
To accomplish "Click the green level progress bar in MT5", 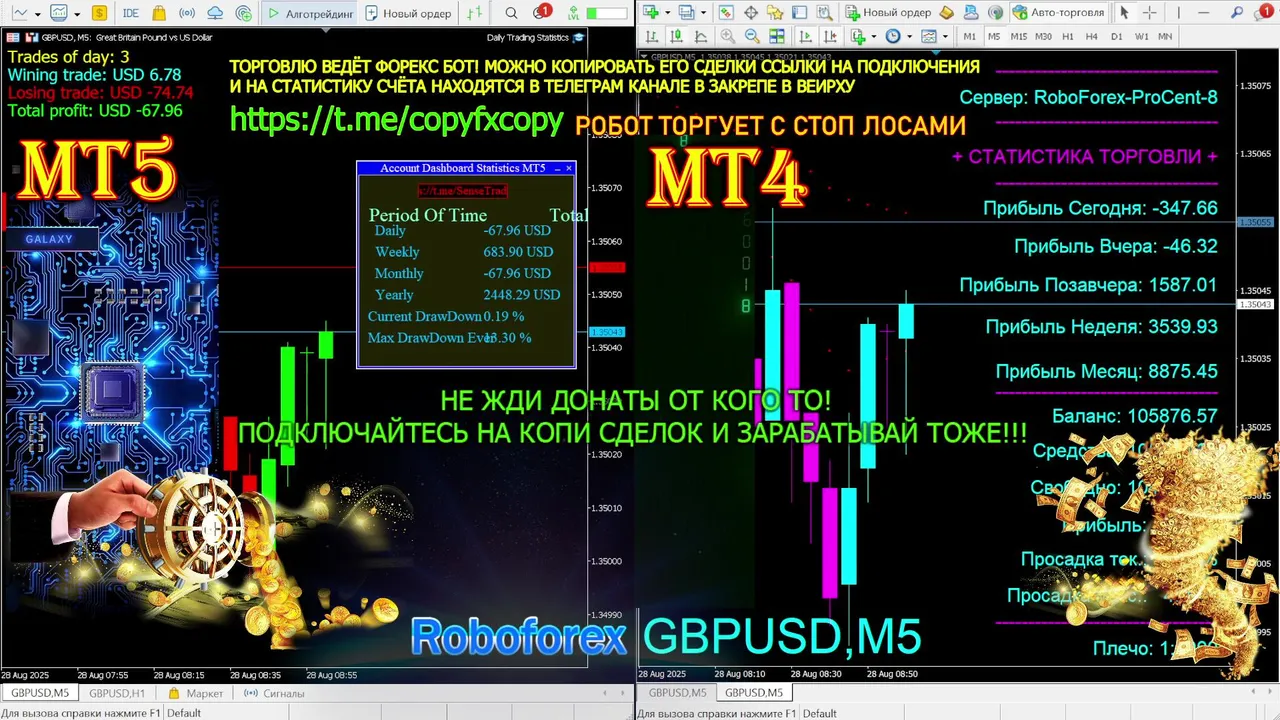I will pos(607,13).
